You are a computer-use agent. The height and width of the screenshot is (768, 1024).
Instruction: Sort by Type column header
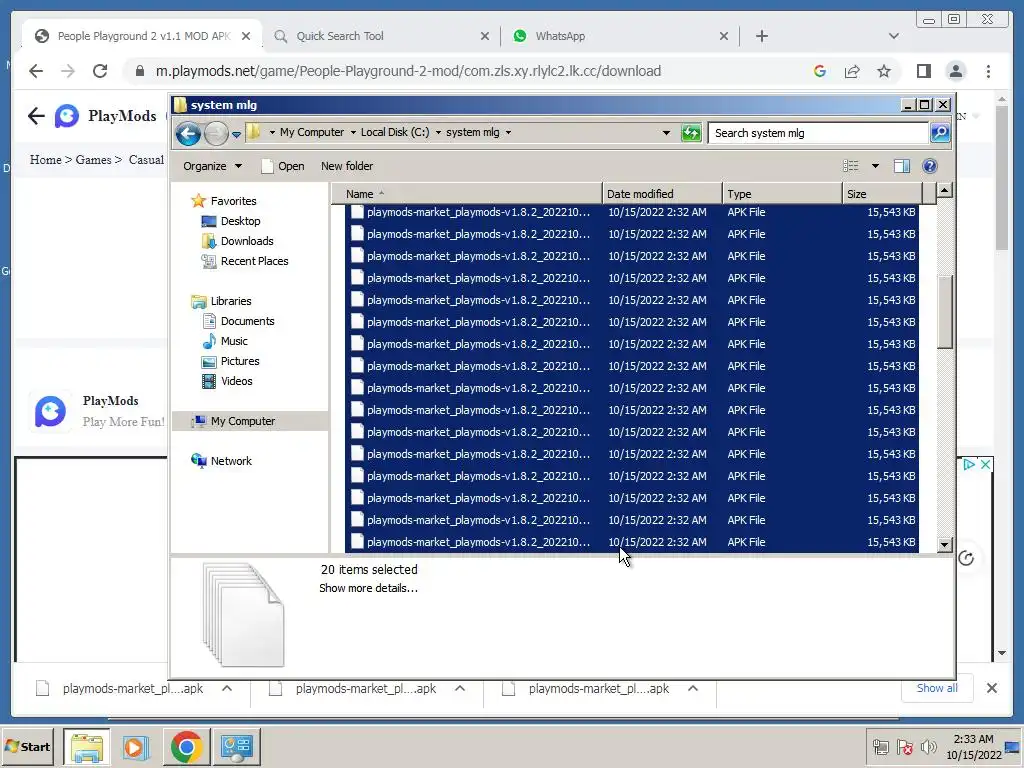[x=782, y=194]
